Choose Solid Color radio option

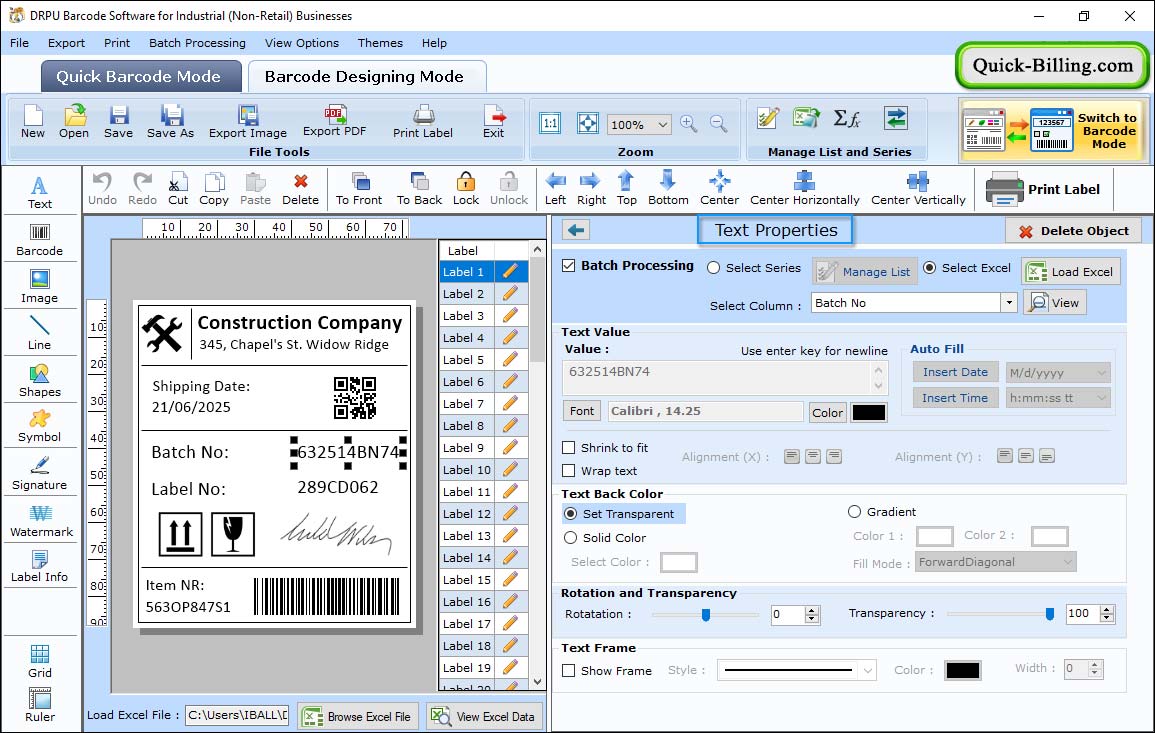click(x=571, y=538)
